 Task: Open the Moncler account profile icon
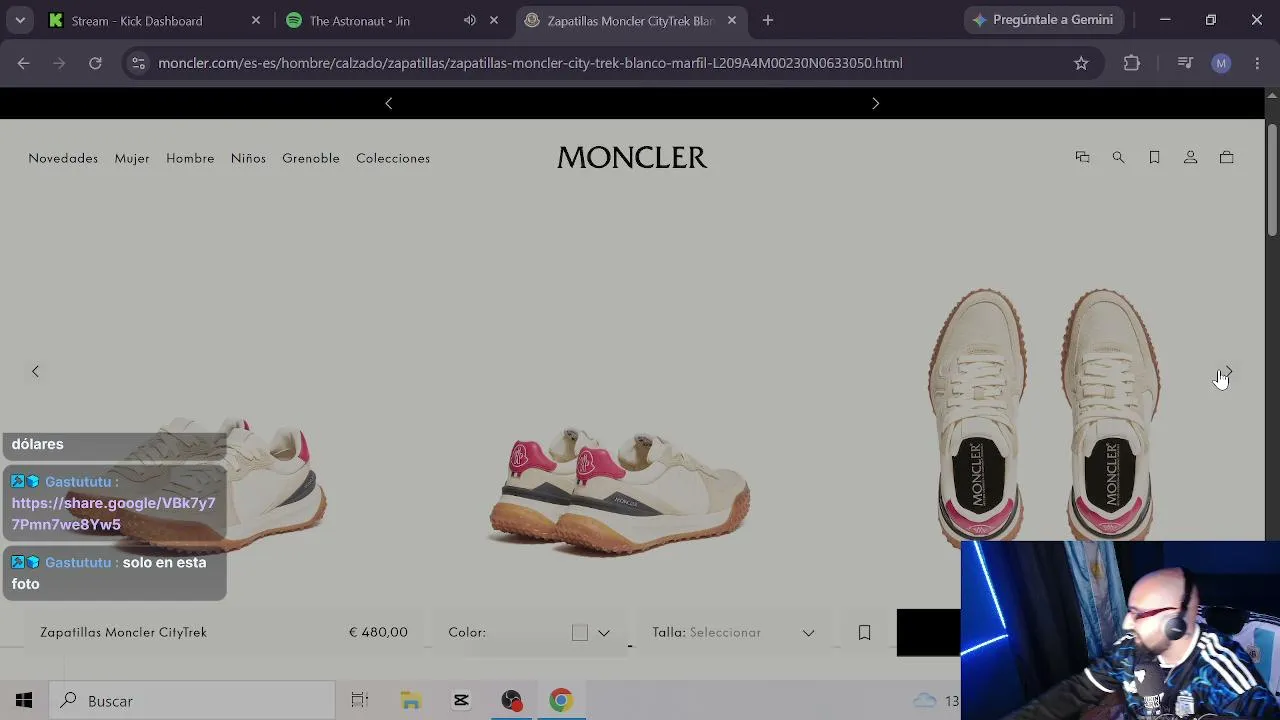pos(1190,157)
